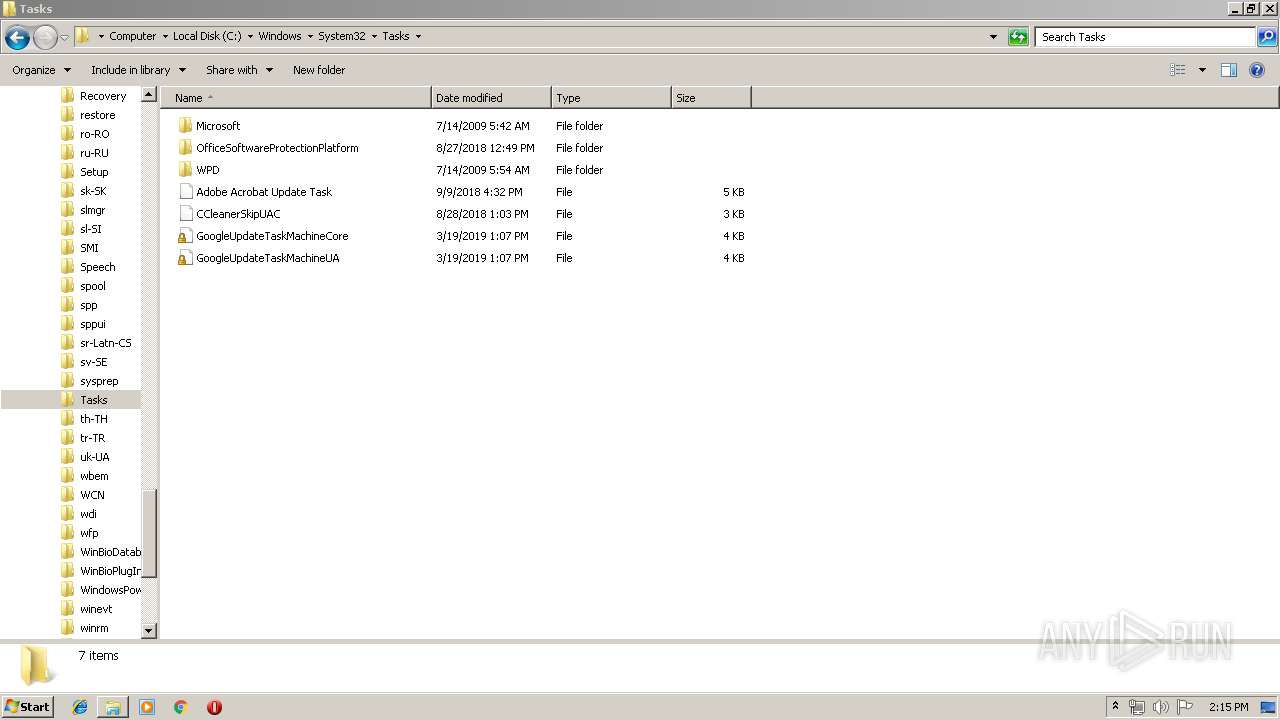Sort by the Date modified column
This screenshot has height=720, width=1280.
491,98
